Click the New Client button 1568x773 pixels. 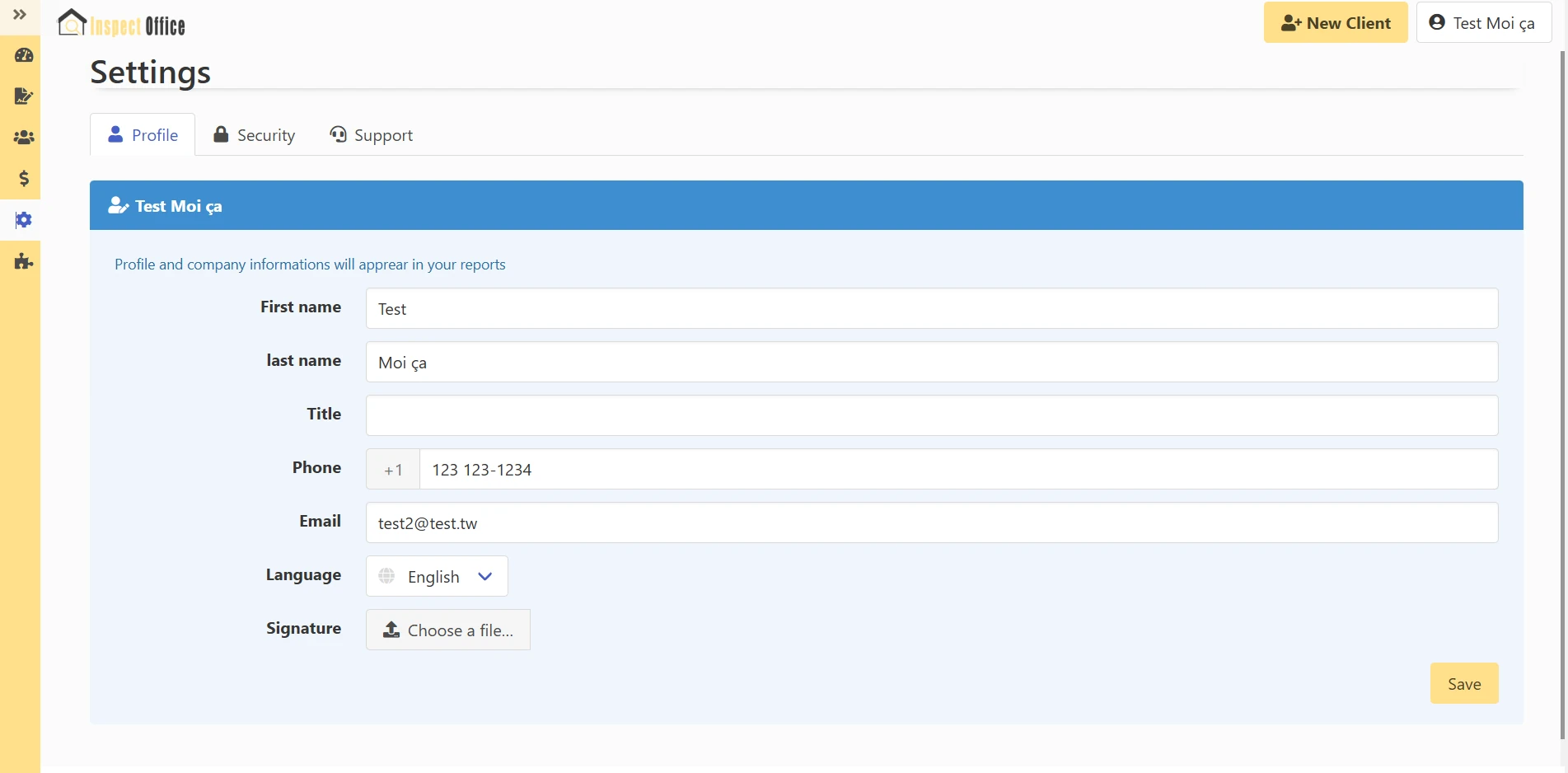pos(1335,23)
